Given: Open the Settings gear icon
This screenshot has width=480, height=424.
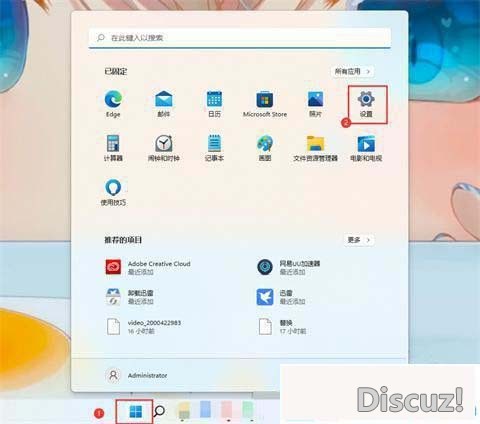Looking at the screenshot, I should click(x=366, y=104).
